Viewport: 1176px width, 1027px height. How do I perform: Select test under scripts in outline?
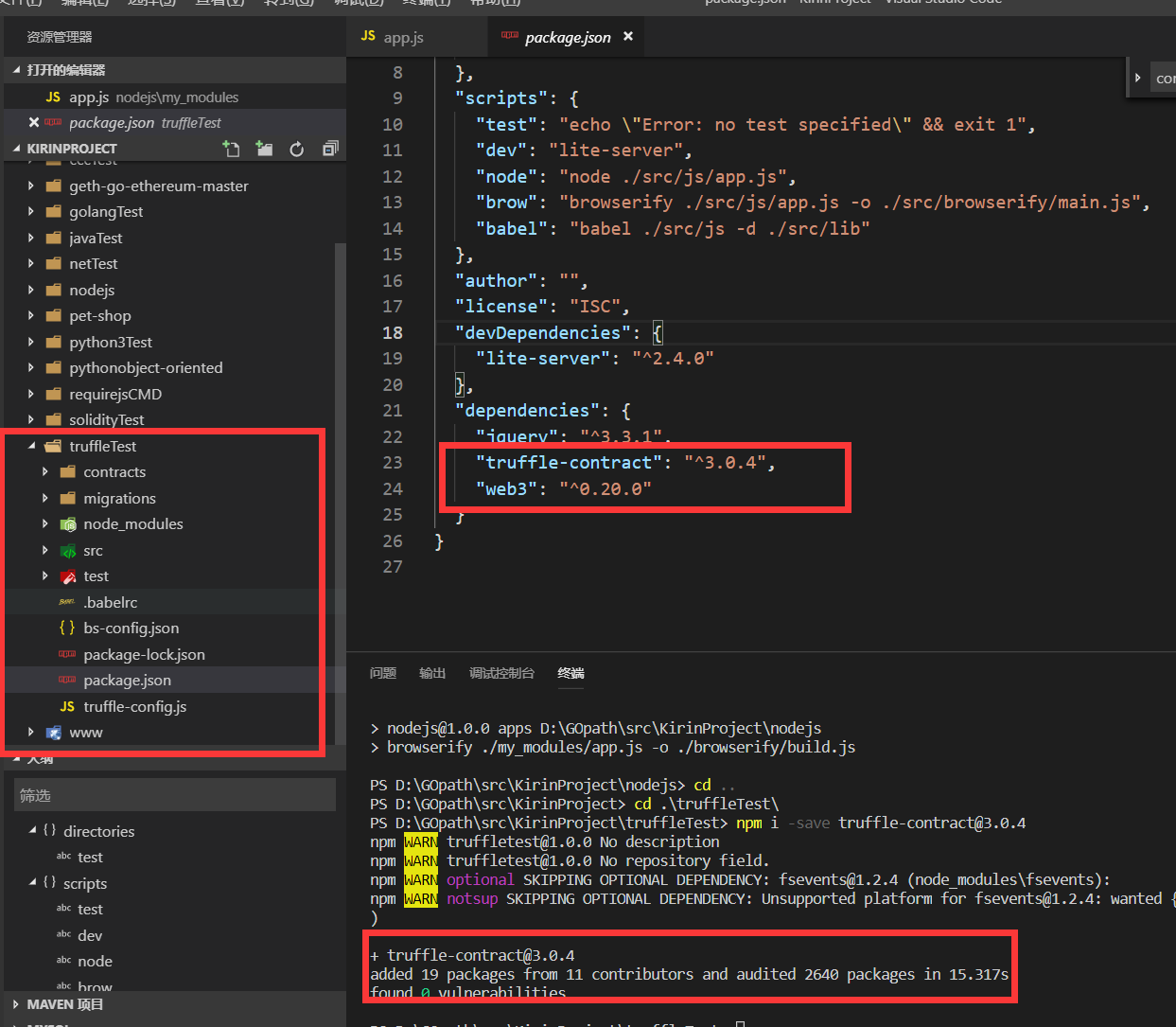pyautogui.click(x=90, y=909)
